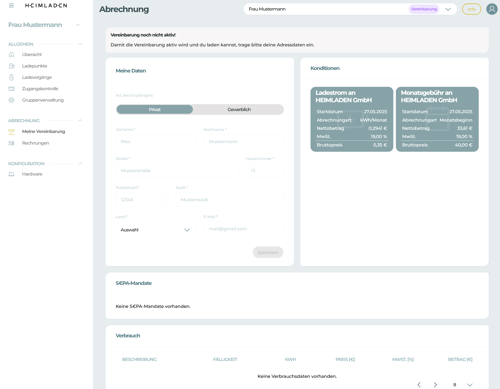Viewport: 500px width, 389px height.
Task: Click the Hardware icon
Action: [x=11, y=174]
